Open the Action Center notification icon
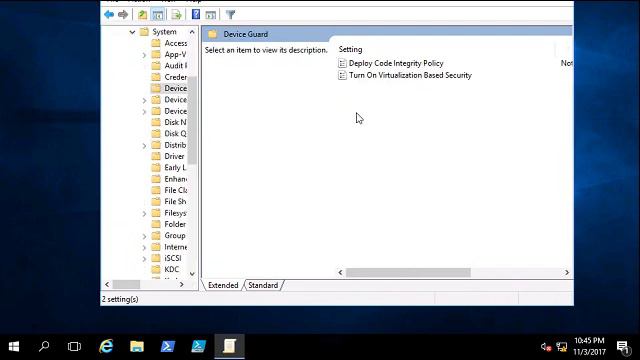 point(623,347)
